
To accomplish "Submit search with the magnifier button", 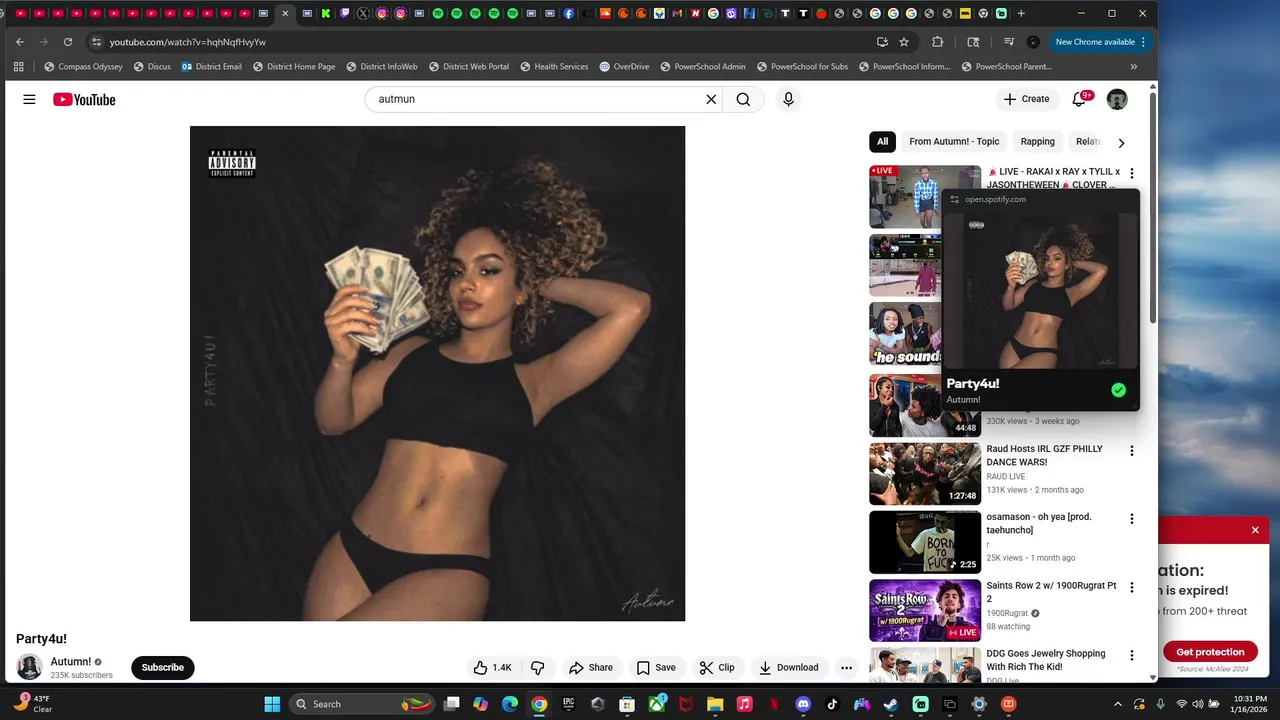I will (743, 99).
